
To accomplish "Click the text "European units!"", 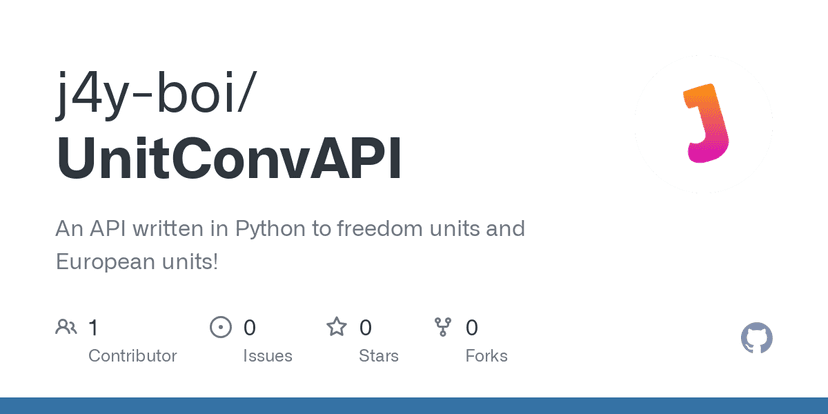I will [137, 263].
